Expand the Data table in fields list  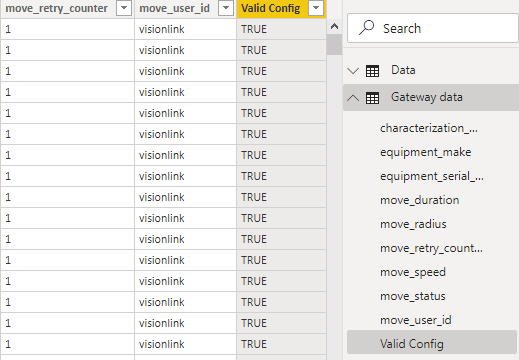(353, 71)
